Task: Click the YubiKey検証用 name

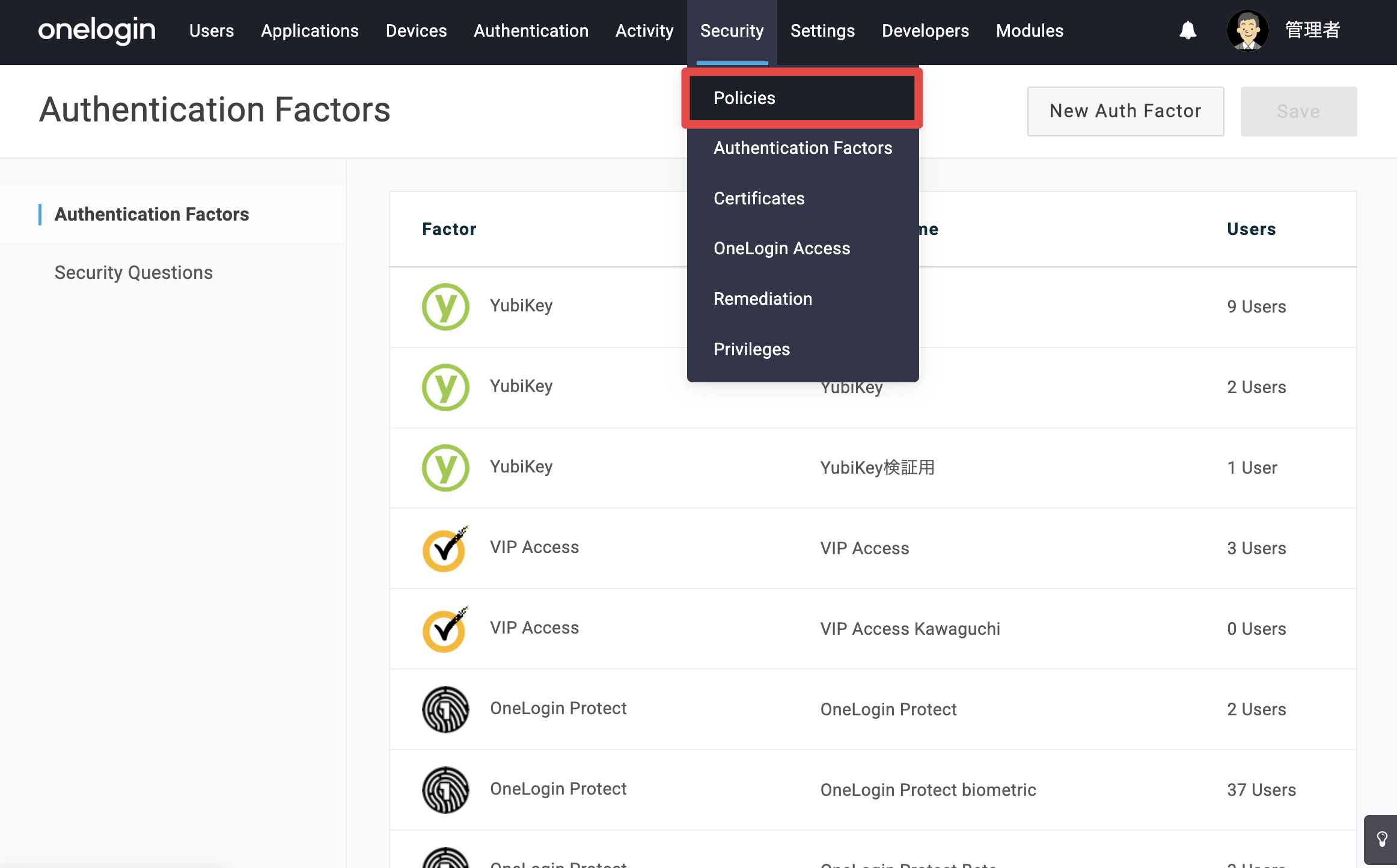Action: 878,468
